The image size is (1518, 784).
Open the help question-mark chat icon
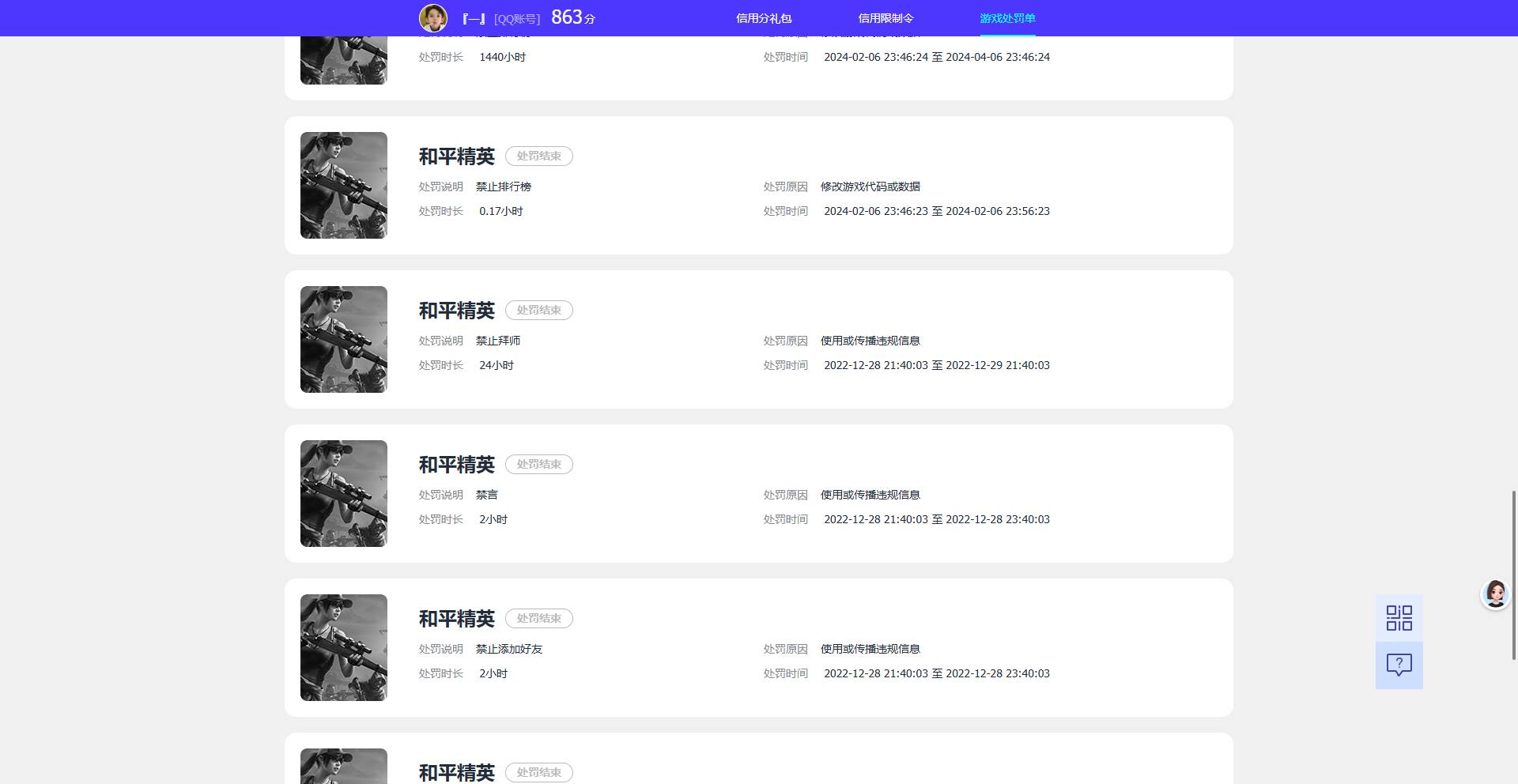pos(1399,665)
